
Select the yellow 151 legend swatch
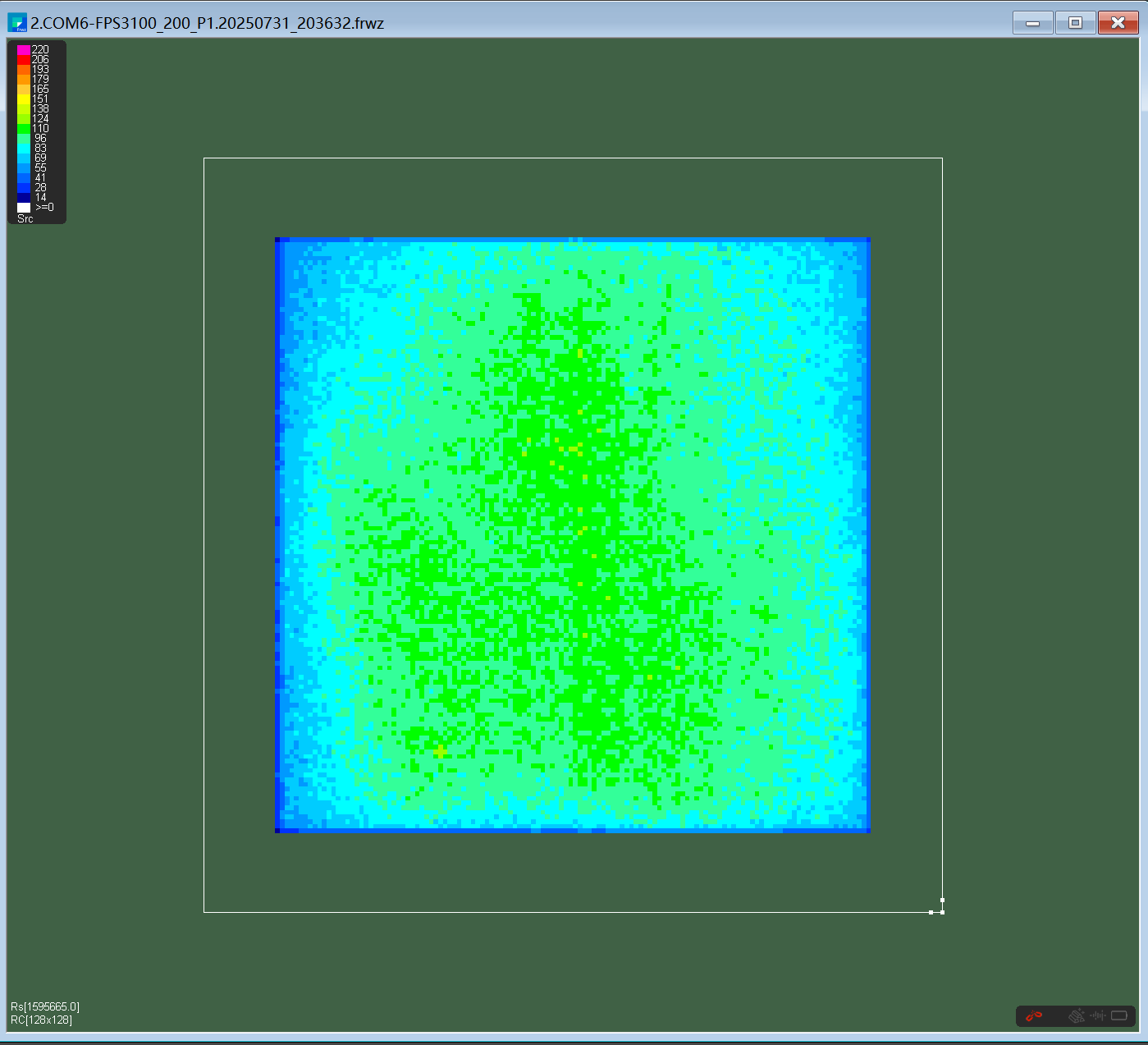[24, 99]
